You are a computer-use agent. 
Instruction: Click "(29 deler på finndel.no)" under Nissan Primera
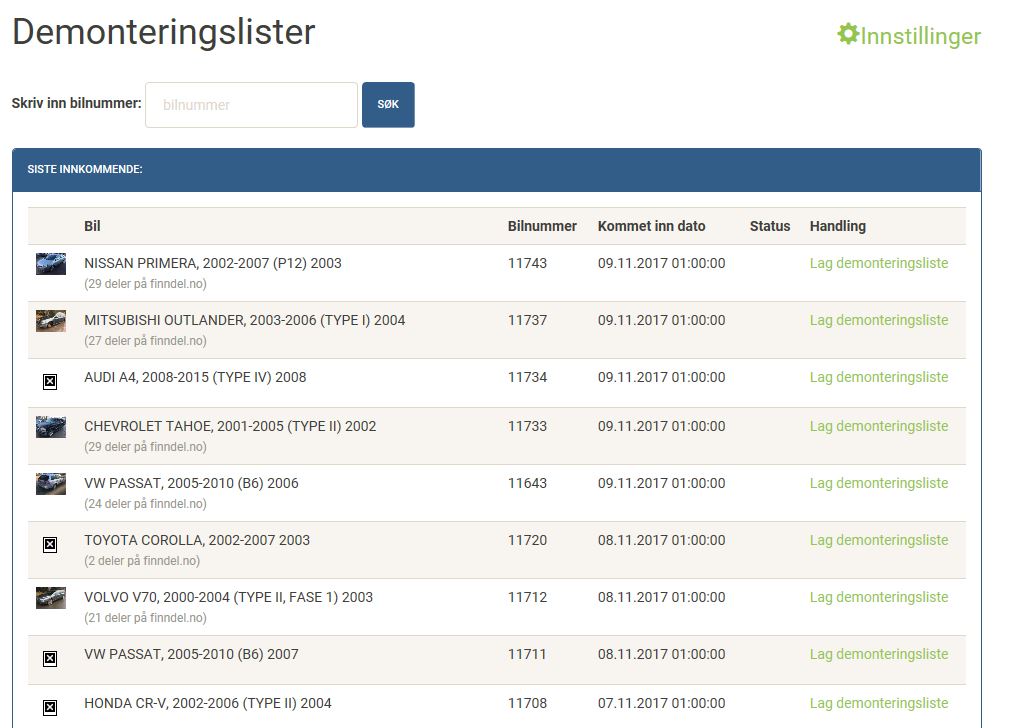[x=145, y=284]
